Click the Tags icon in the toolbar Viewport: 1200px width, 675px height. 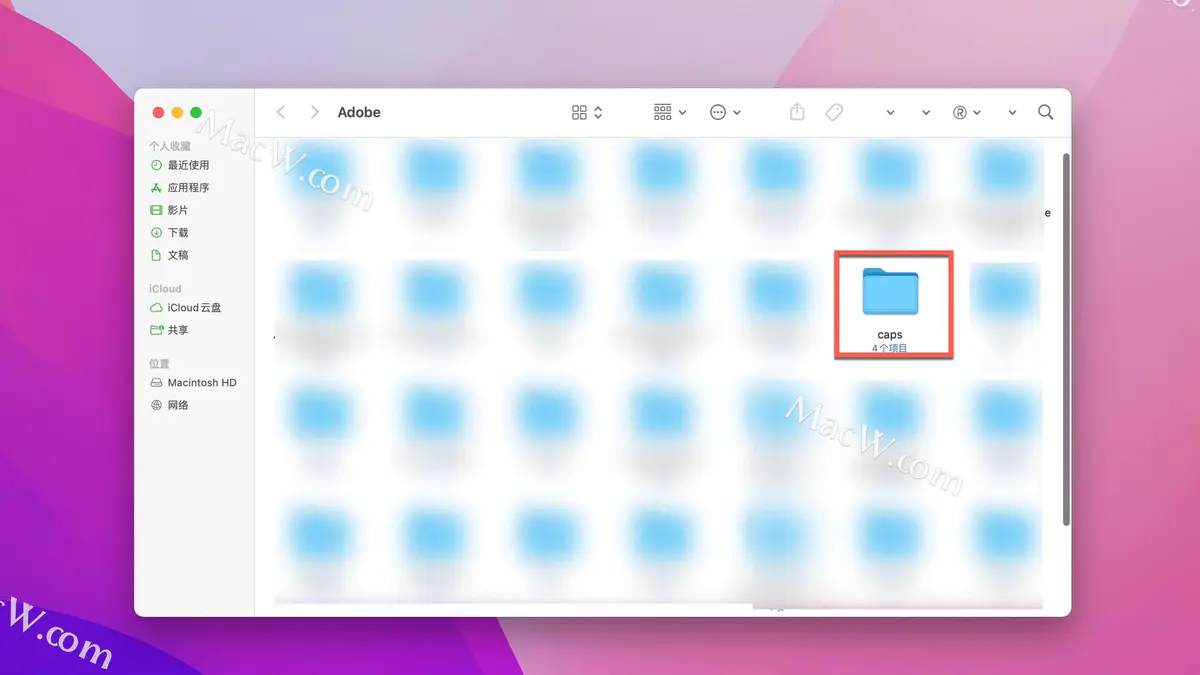click(x=834, y=112)
